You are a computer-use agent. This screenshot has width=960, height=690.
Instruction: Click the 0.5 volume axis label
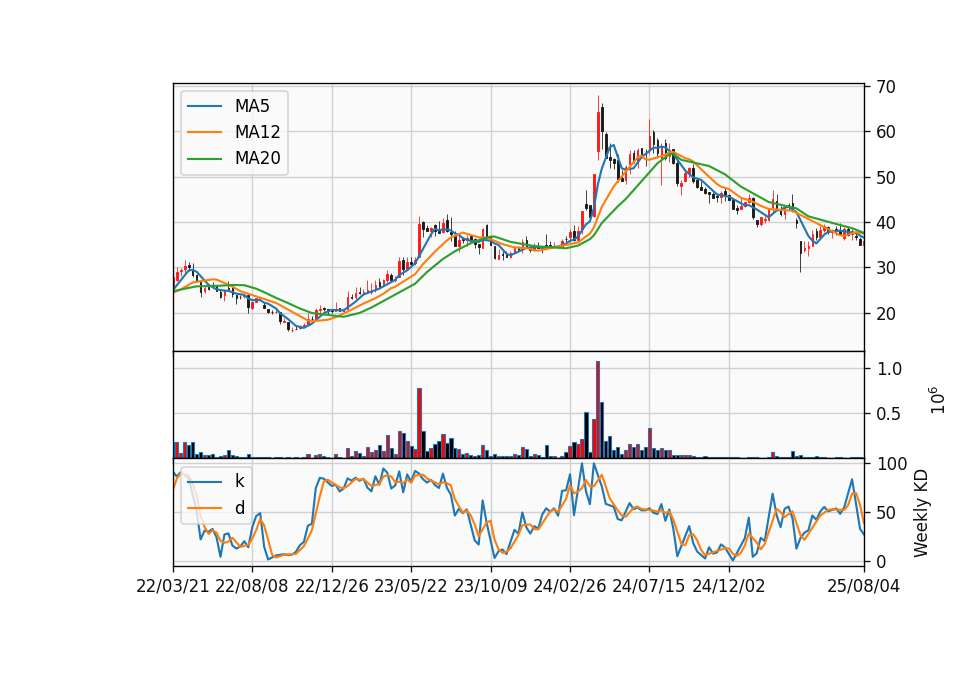pos(889,414)
